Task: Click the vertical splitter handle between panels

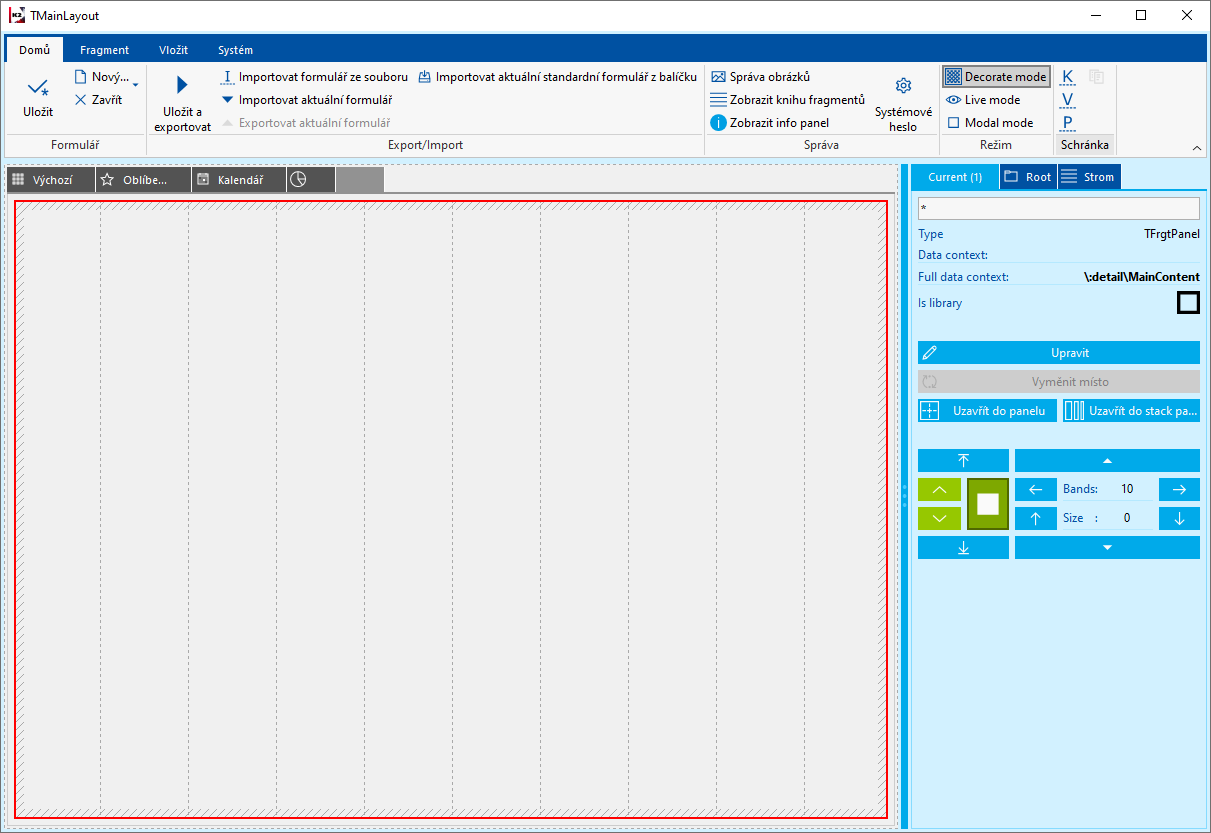Action: 904,495
